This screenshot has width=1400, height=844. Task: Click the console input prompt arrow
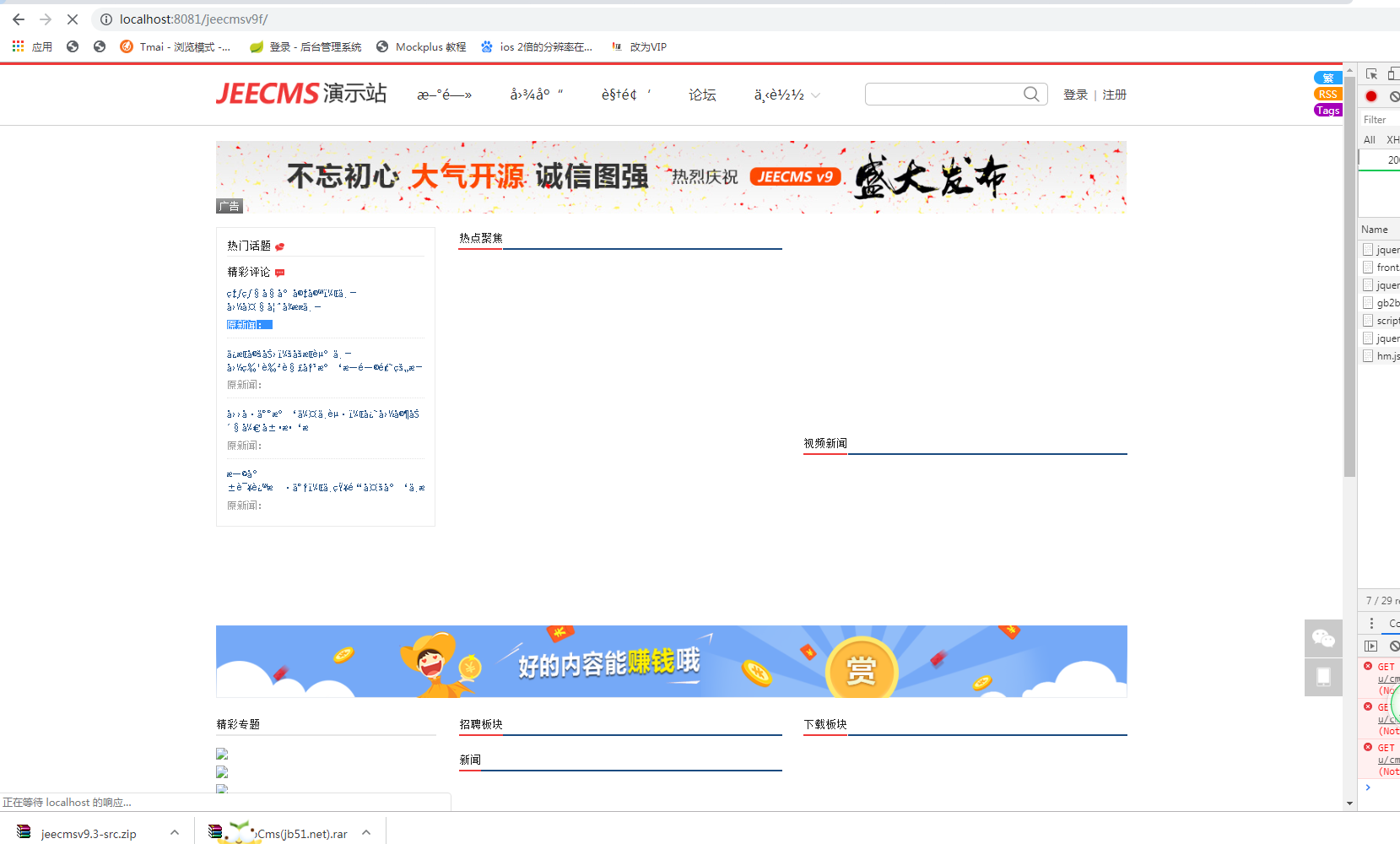coord(1368,787)
